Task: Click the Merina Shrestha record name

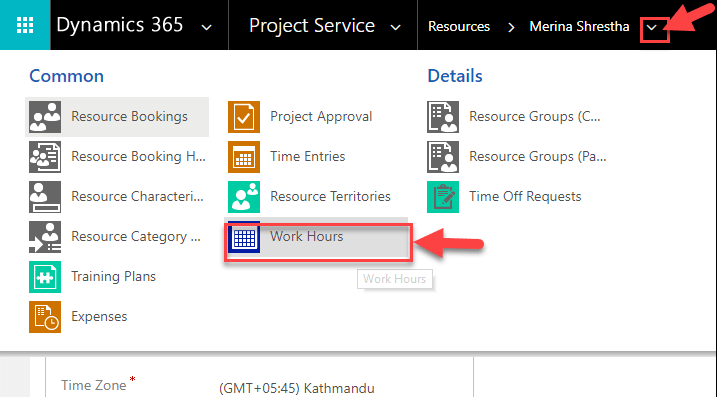Action: [x=579, y=27]
